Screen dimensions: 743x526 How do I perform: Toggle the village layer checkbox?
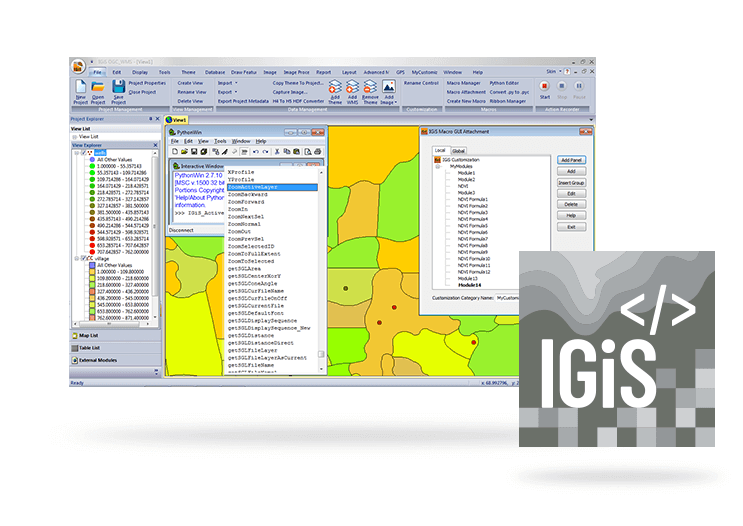pyautogui.click(x=84, y=259)
